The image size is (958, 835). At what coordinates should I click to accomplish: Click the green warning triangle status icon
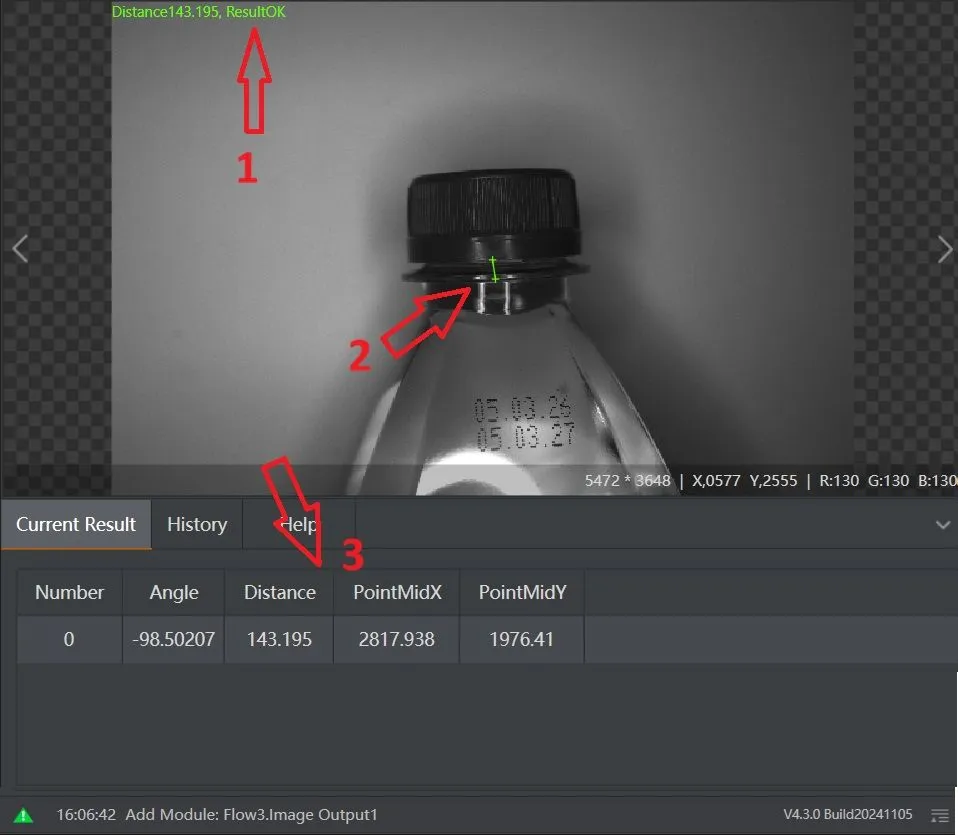tap(25, 815)
